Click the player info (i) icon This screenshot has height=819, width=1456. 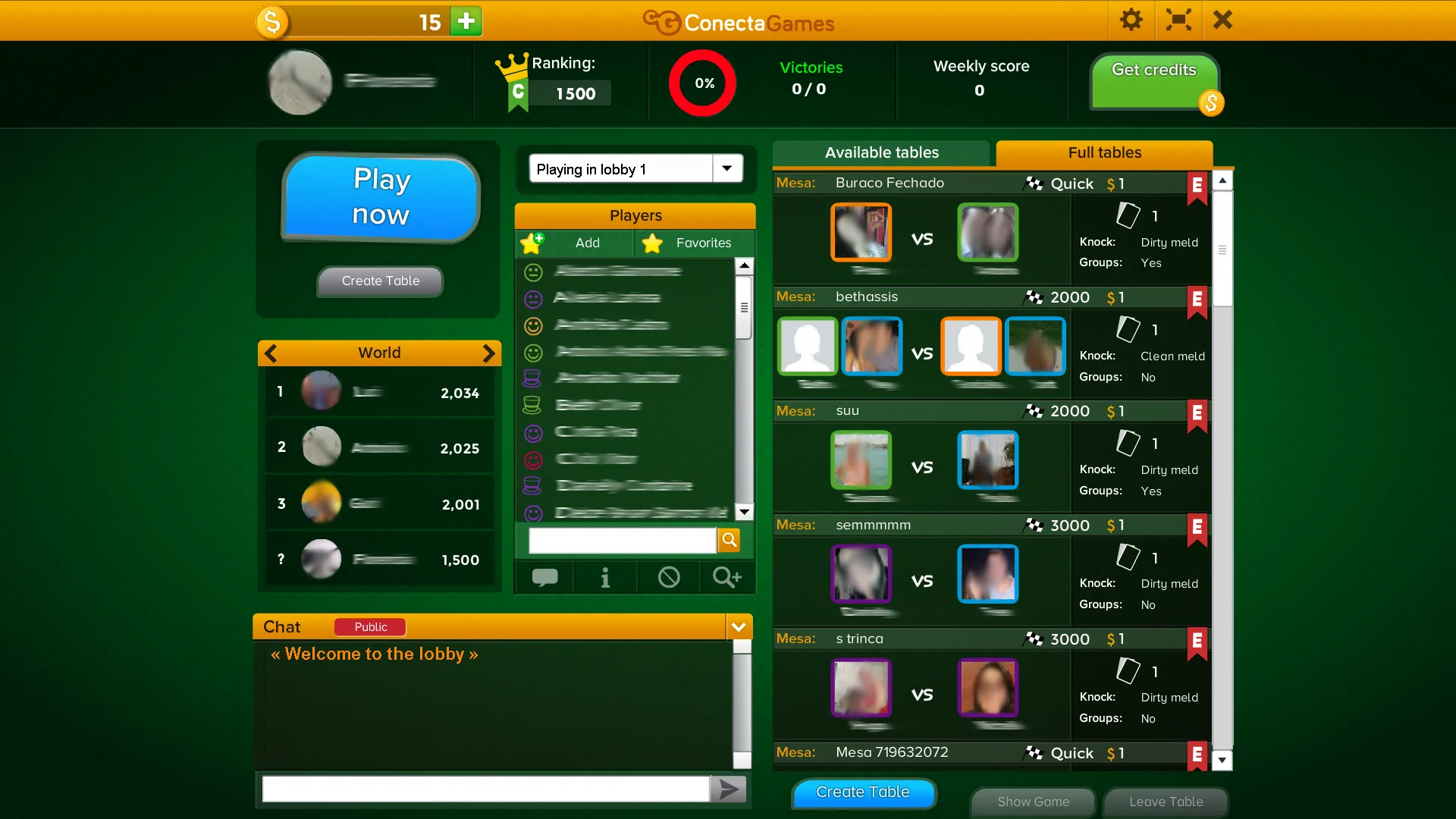(605, 578)
